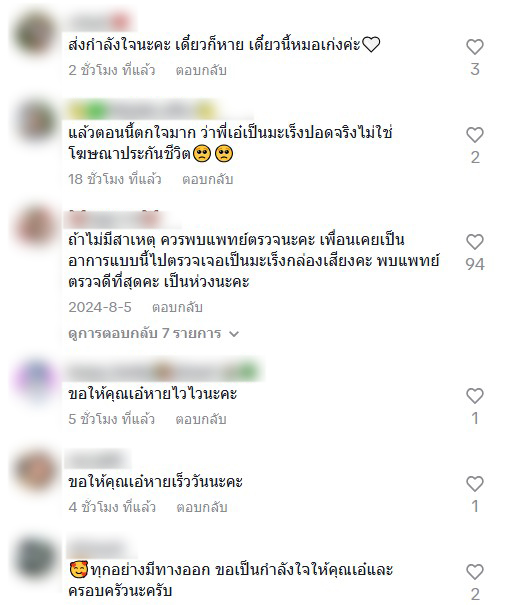Open avatar of the 4-hours-ago commenter
The image size is (514, 605).
point(36,471)
